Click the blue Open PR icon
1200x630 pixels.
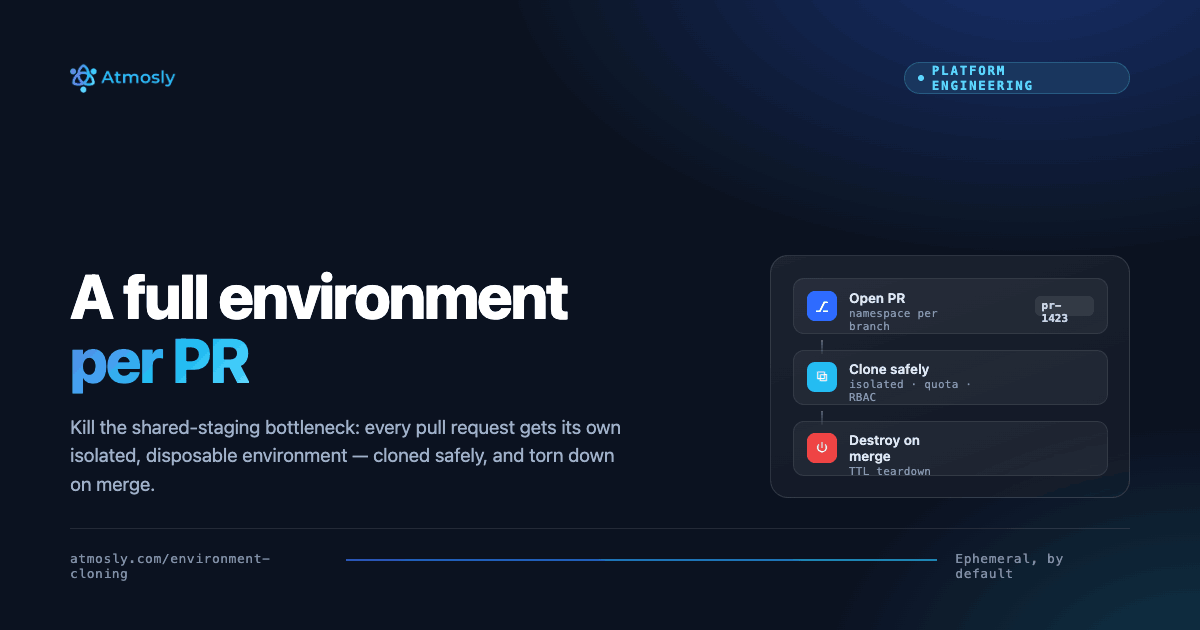822,306
